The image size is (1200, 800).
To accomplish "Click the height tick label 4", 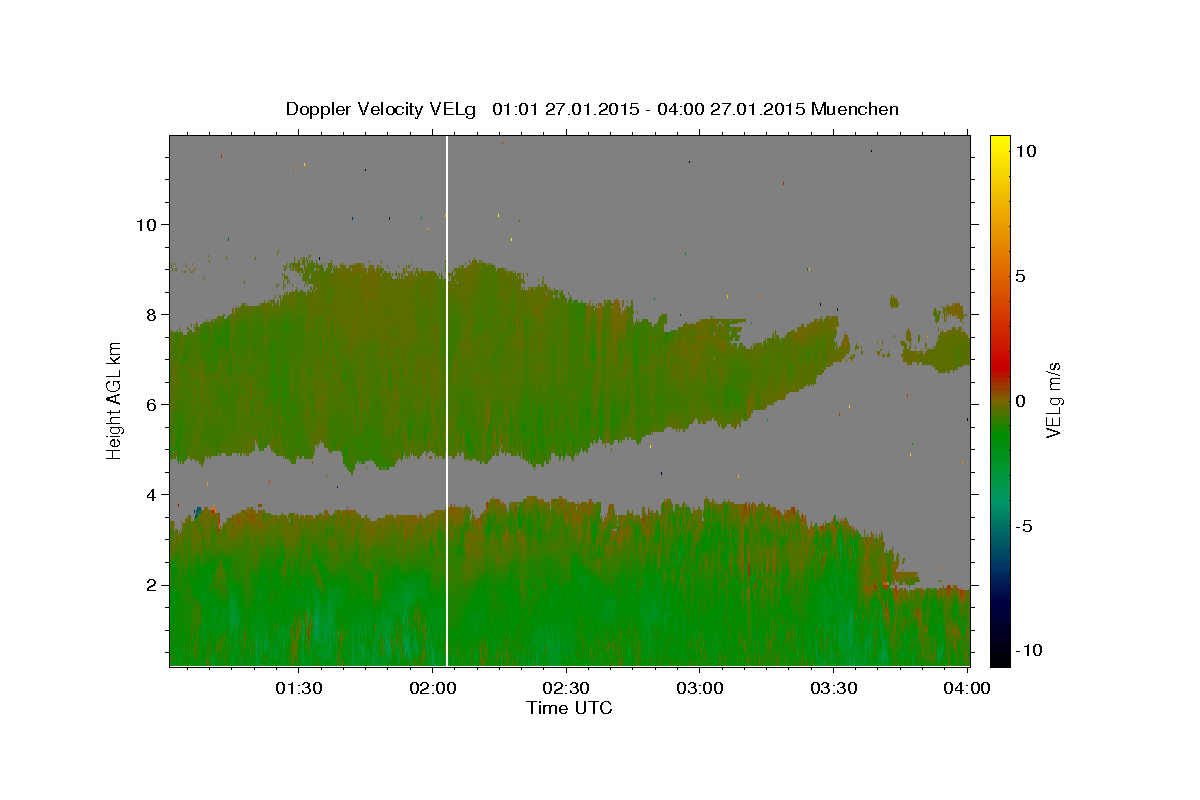I will (152, 494).
